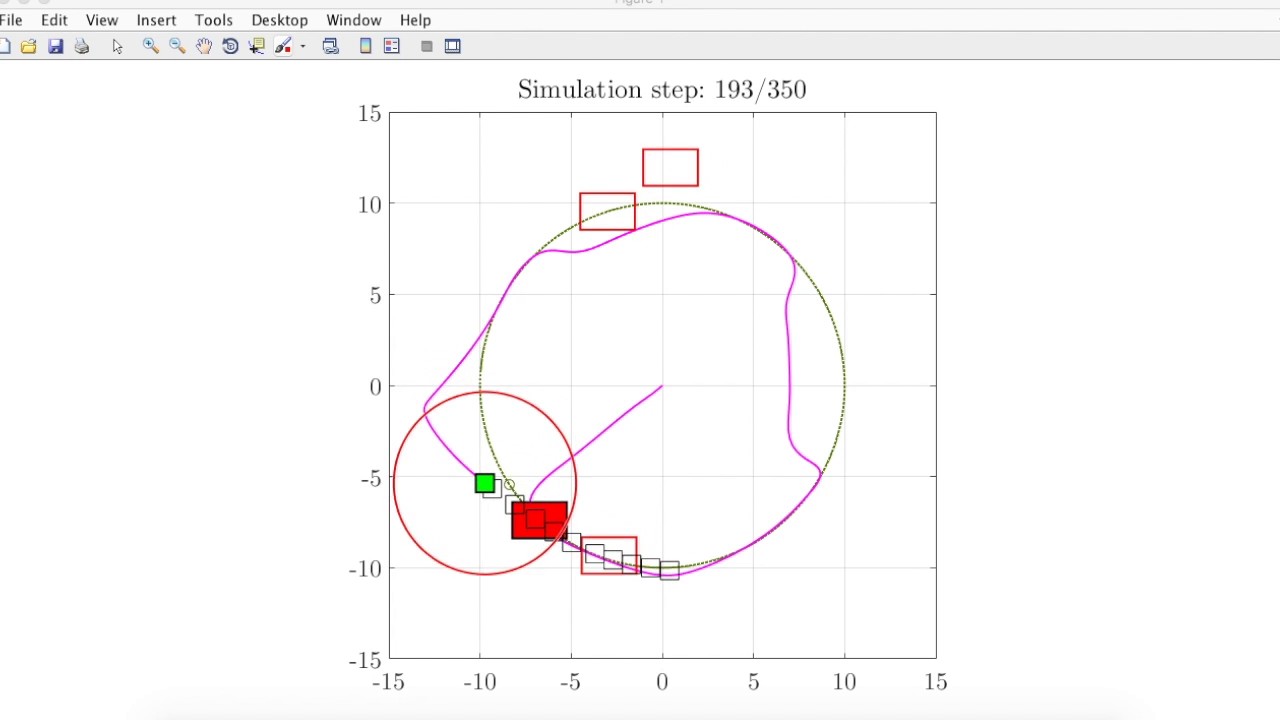Select the Data Cursor tool

257,46
